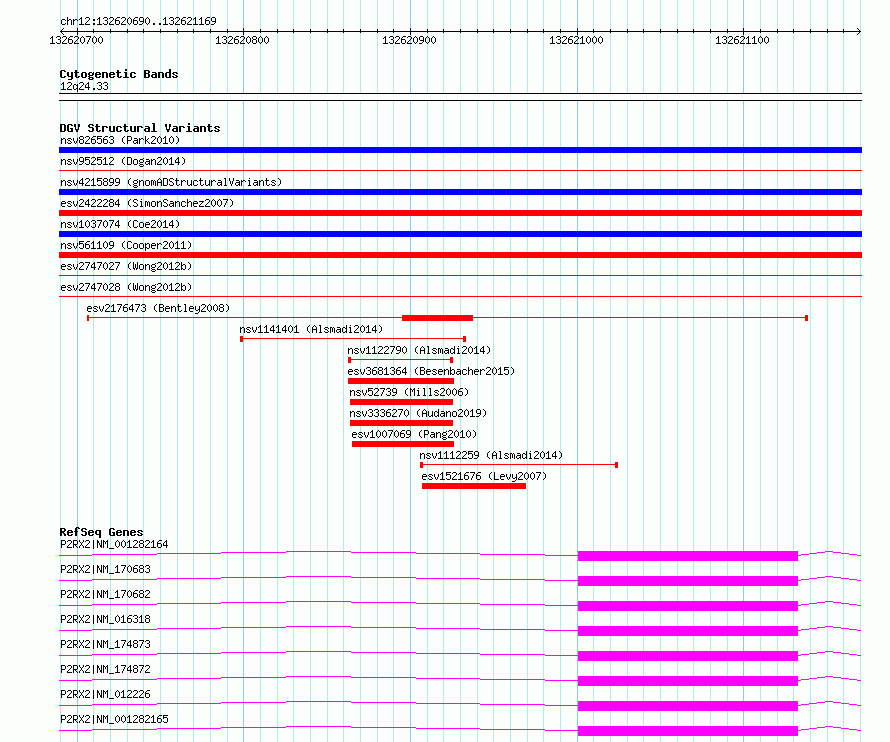Click ruler position 132620900
This screenshot has width=890, height=742.
[x=409, y=40]
